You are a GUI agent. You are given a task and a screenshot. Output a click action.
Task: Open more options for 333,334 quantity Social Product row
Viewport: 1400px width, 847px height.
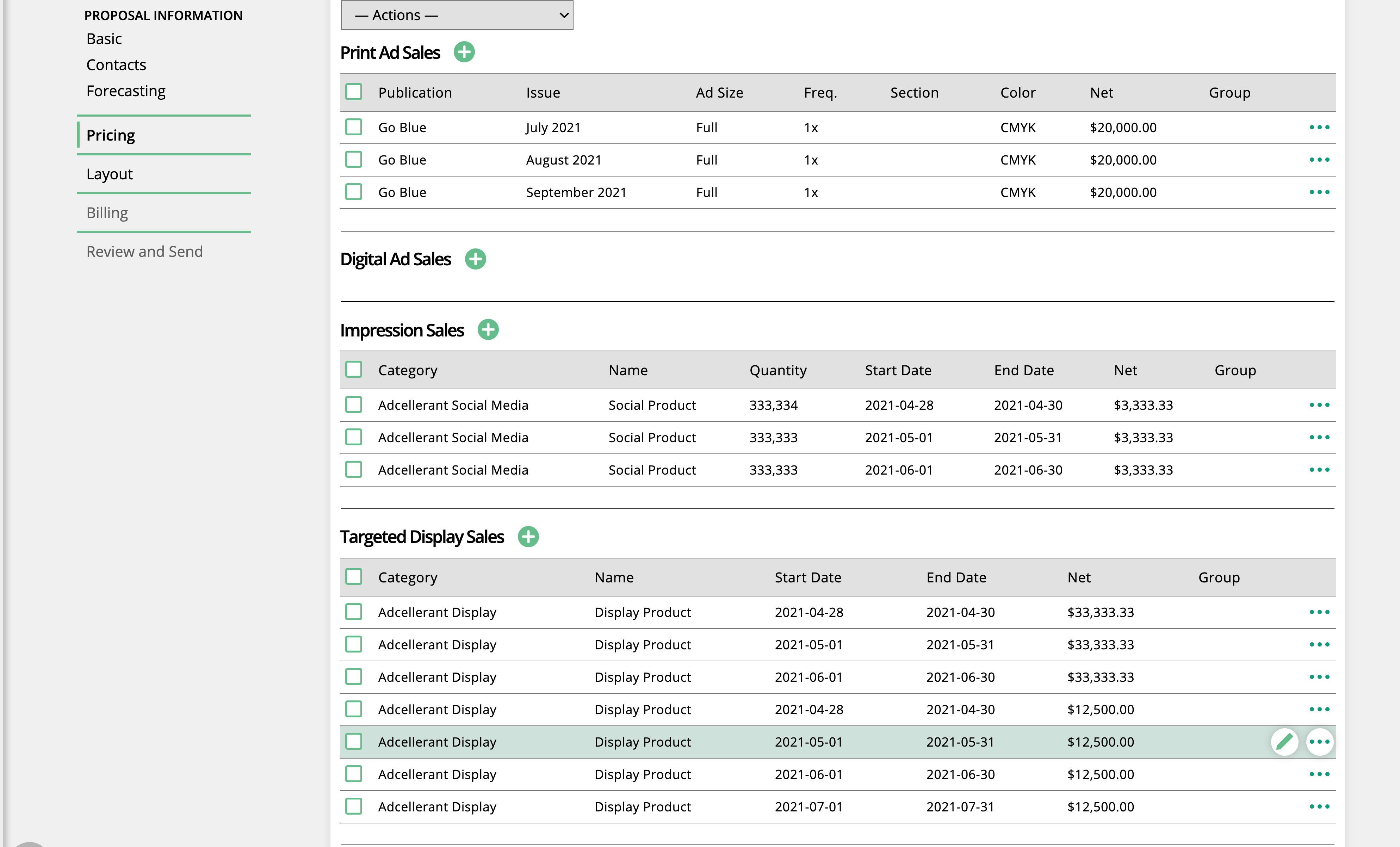(1319, 405)
